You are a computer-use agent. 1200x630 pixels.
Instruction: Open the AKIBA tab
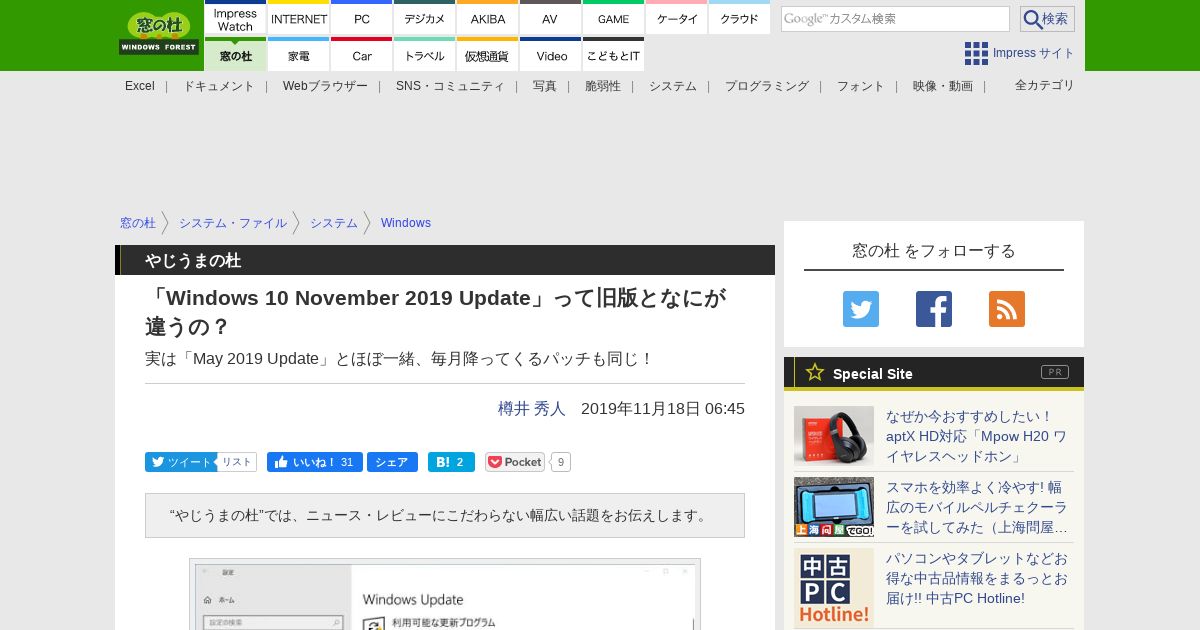coord(488,19)
